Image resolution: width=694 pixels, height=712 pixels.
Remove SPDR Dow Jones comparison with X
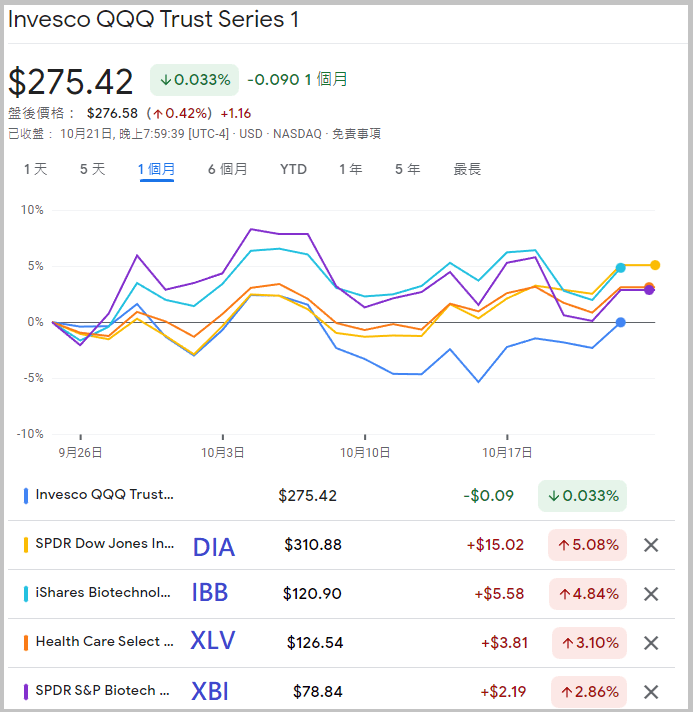pos(651,545)
